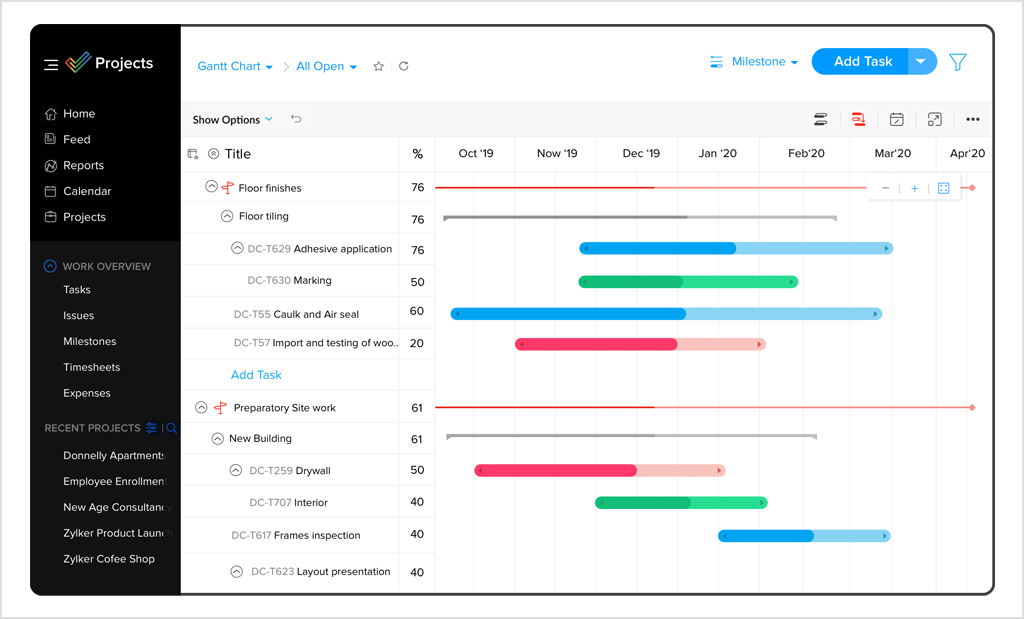Star the current Gantt Chart view
This screenshot has height=619, width=1024.
tap(378, 66)
